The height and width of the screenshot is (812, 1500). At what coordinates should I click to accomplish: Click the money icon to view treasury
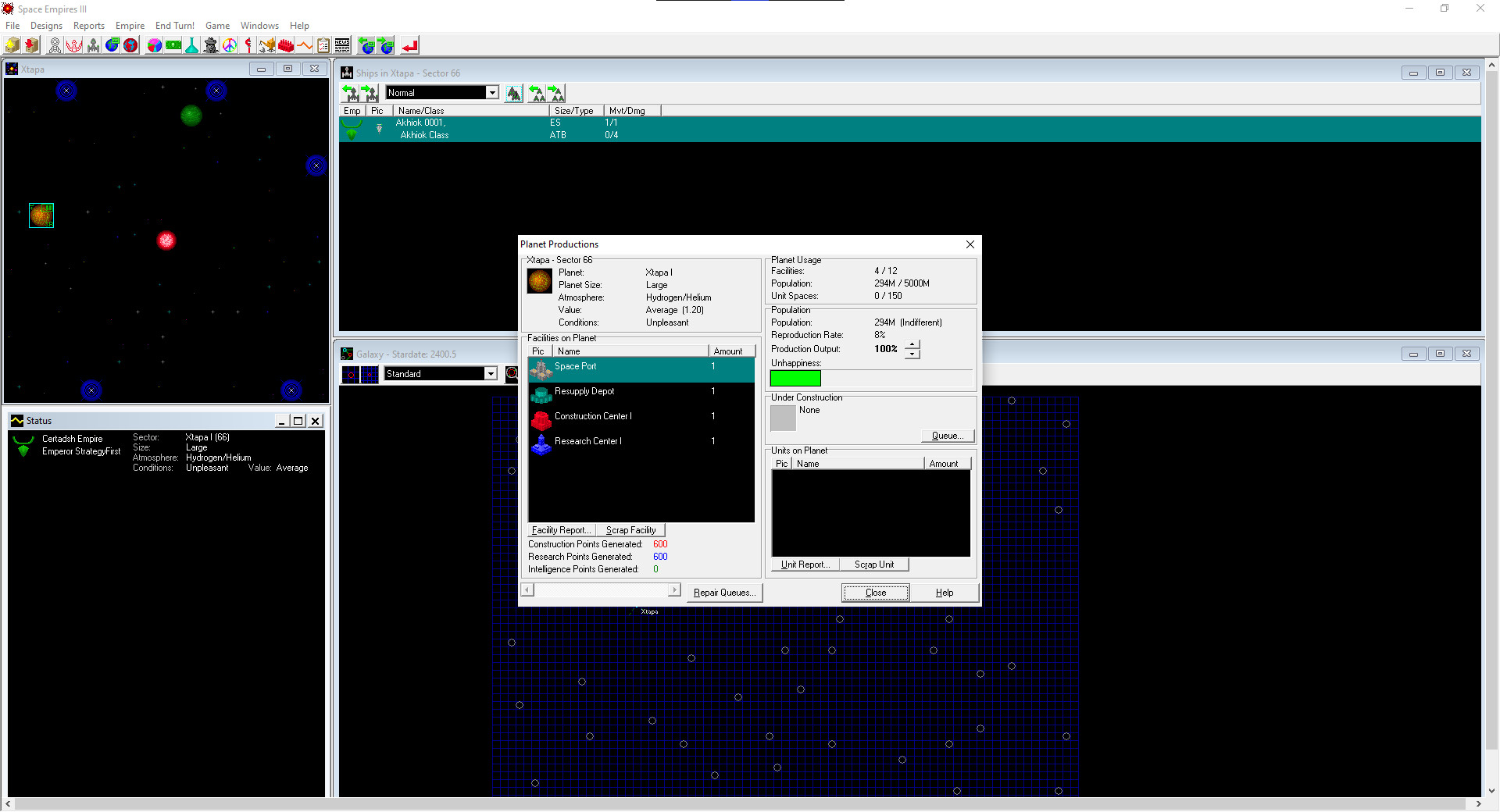(x=173, y=45)
